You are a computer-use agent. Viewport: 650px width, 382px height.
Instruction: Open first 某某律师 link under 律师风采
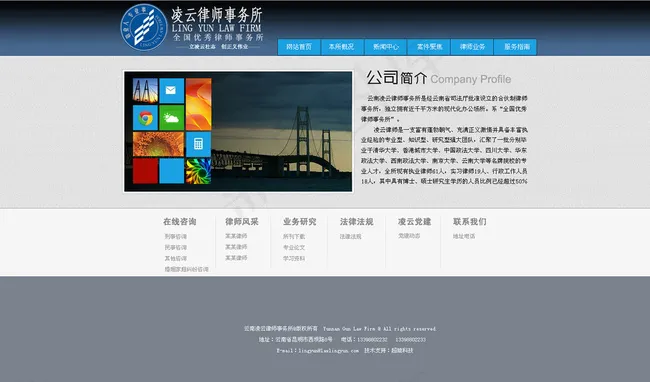(x=236, y=236)
